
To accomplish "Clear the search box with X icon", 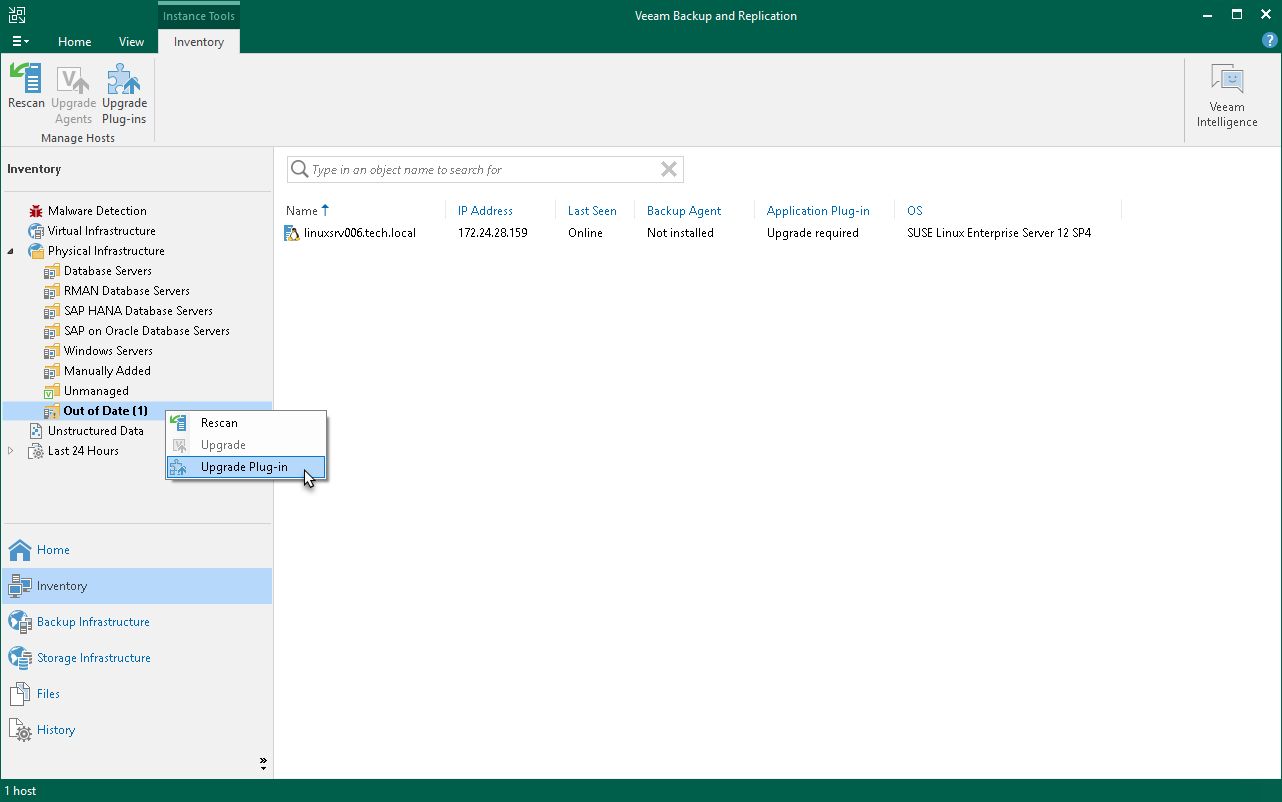I will (669, 170).
